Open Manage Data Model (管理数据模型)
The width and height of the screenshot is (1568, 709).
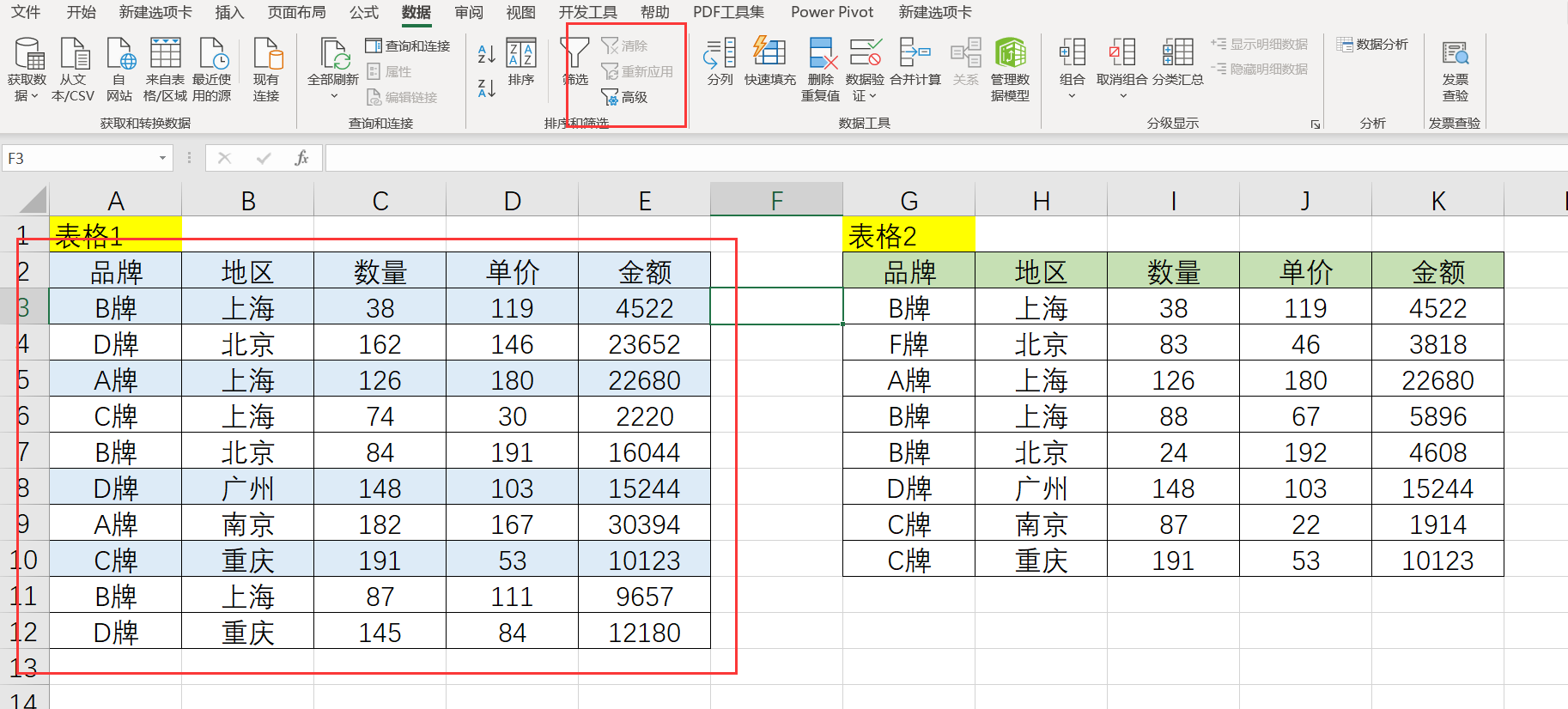click(1010, 69)
